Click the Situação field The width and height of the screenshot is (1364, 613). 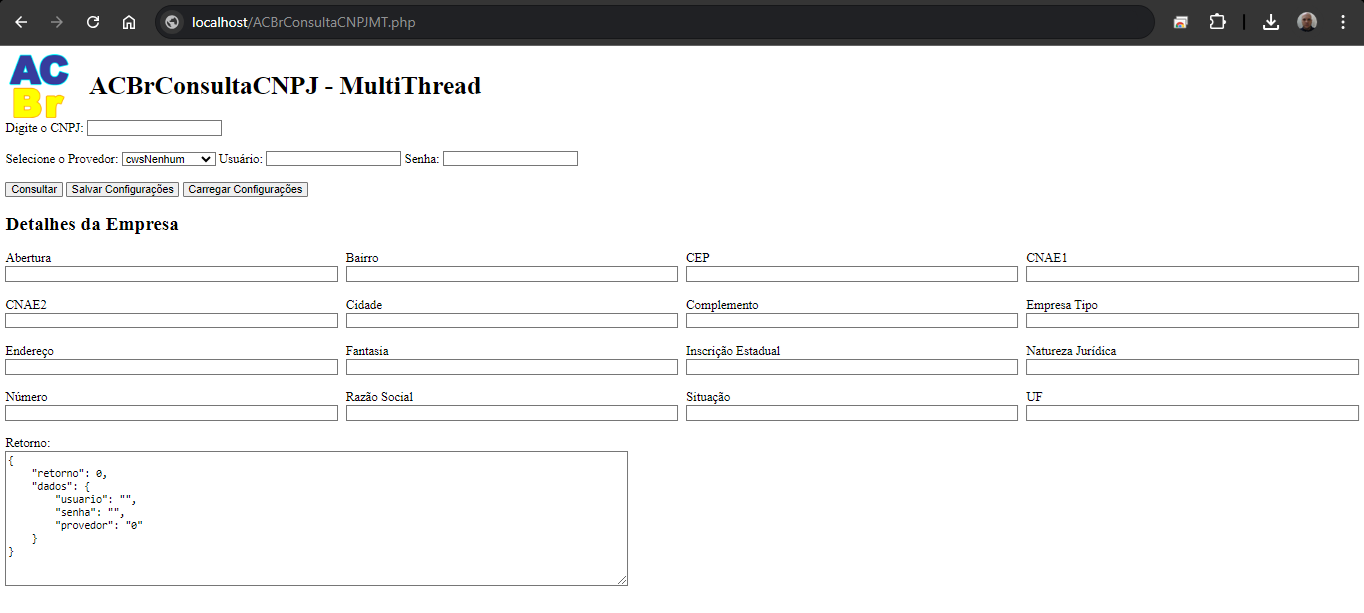(x=852, y=413)
